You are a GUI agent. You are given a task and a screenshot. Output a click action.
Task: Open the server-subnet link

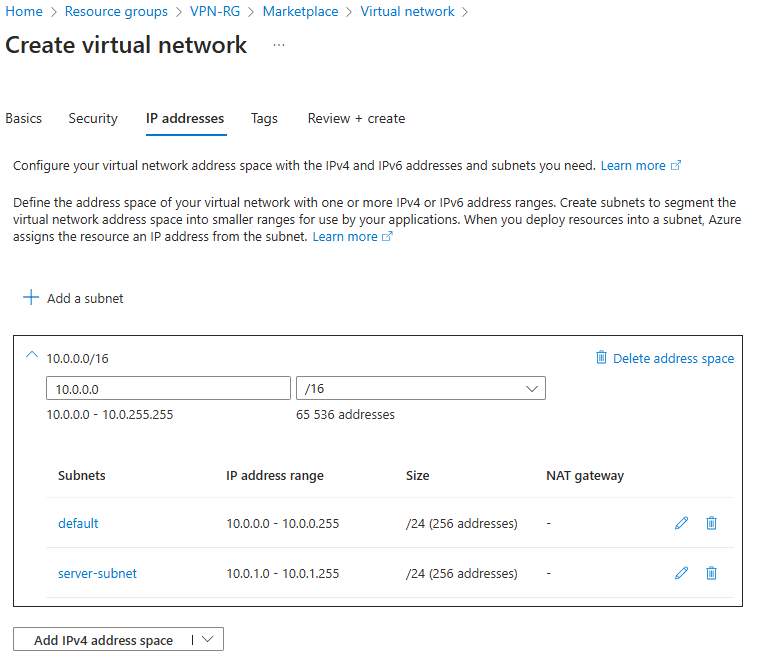click(x=97, y=573)
